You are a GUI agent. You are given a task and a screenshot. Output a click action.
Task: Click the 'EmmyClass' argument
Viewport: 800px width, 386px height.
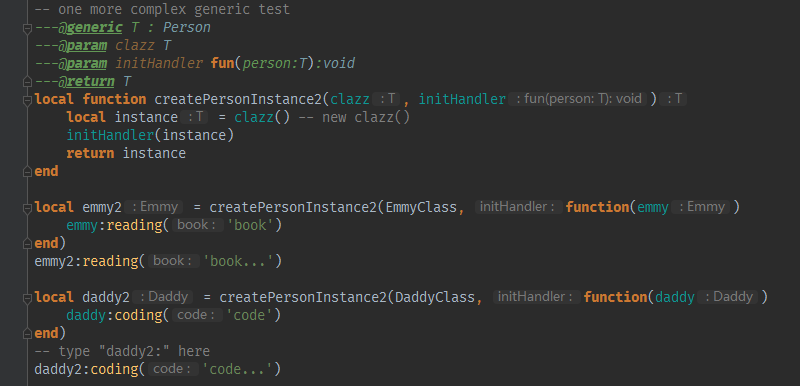[421, 207]
